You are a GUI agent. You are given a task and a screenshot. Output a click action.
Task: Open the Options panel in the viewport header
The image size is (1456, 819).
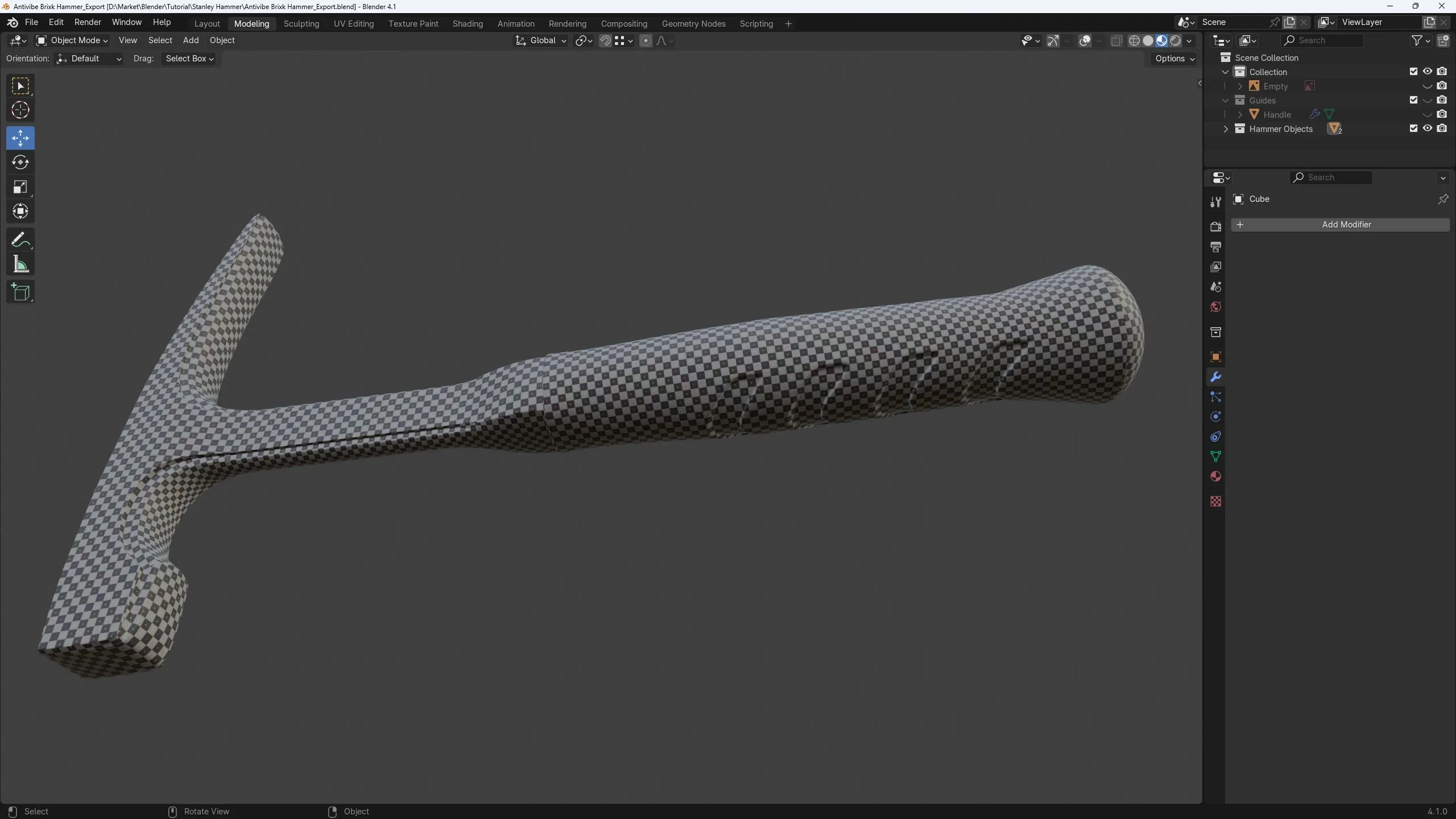(1173, 59)
